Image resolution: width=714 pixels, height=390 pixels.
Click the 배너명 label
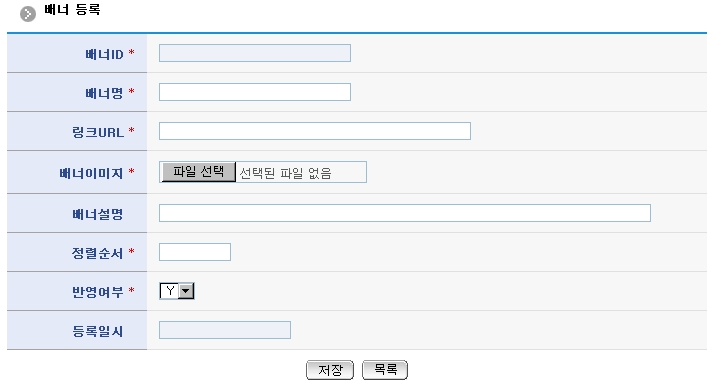click(x=104, y=93)
